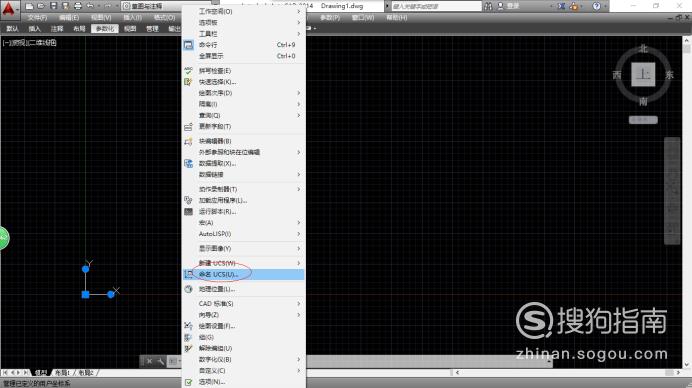Click the blue square grip at UCS origin

pyautogui.click(x=86, y=294)
